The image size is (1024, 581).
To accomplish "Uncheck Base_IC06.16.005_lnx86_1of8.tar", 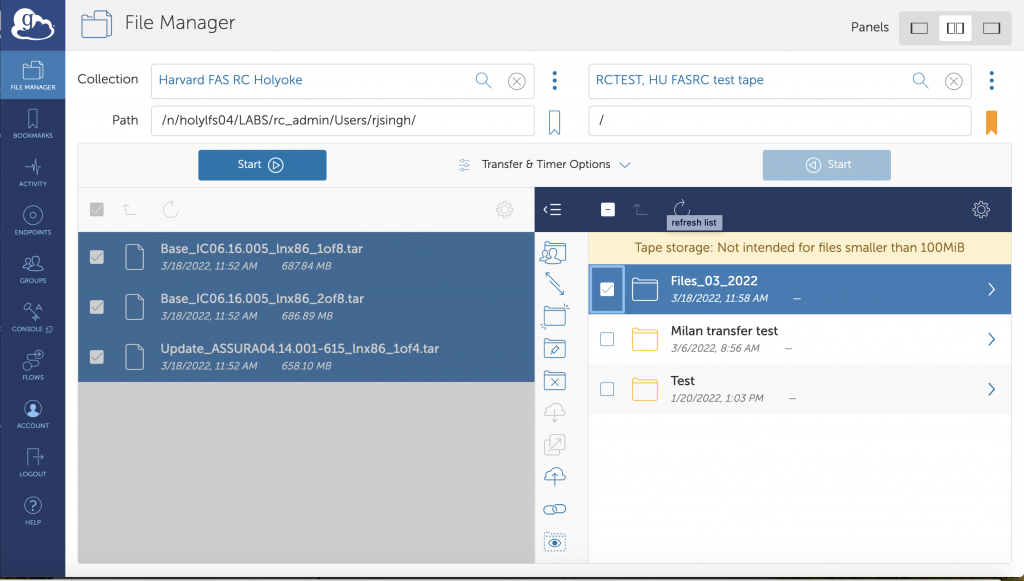I will point(97,257).
